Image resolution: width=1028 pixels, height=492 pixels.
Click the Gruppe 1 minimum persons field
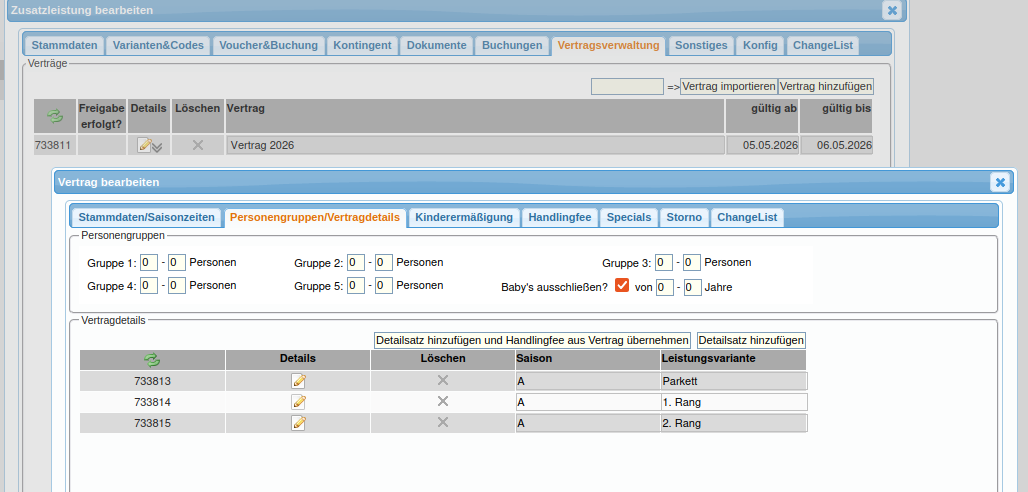coord(148,263)
